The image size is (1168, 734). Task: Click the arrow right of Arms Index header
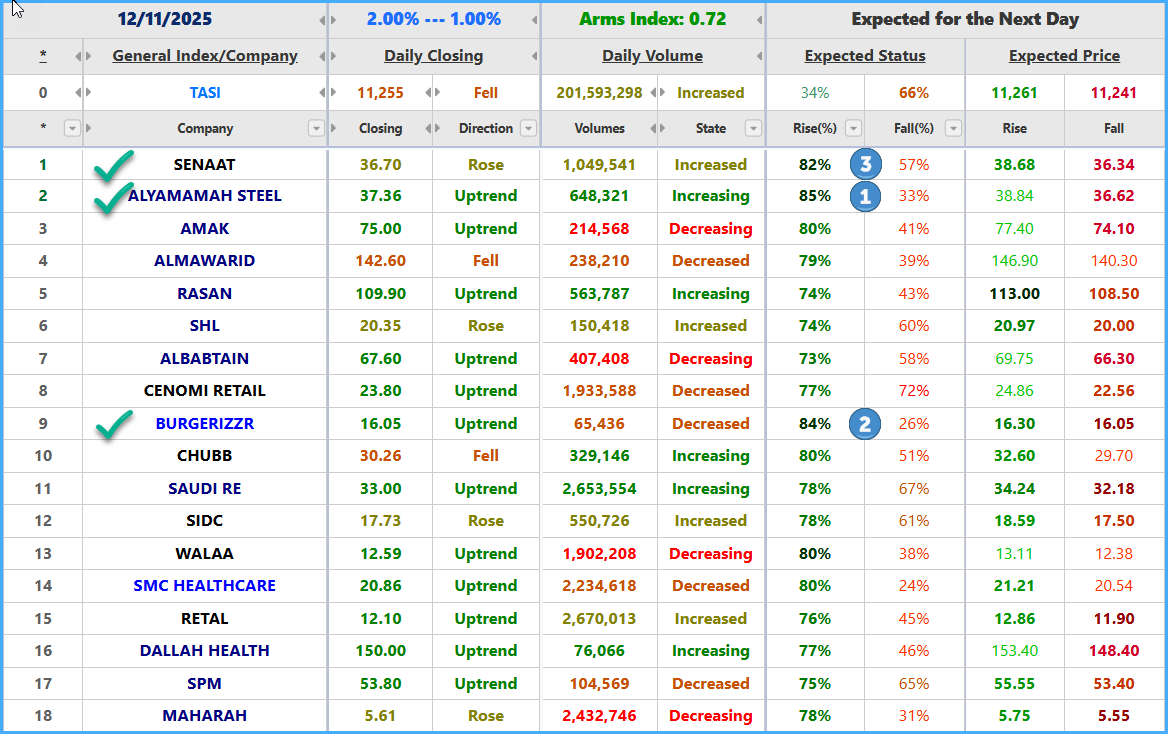(759, 20)
